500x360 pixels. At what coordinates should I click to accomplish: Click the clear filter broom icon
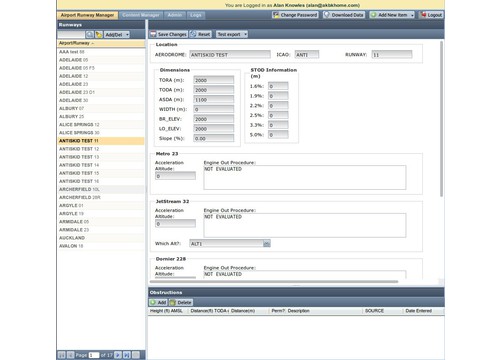point(99,35)
